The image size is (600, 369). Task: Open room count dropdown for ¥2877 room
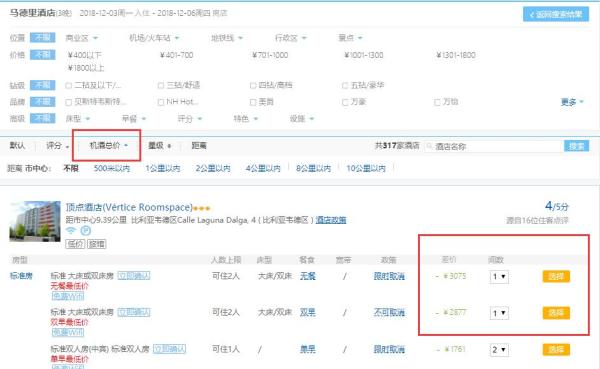pyautogui.click(x=499, y=313)
